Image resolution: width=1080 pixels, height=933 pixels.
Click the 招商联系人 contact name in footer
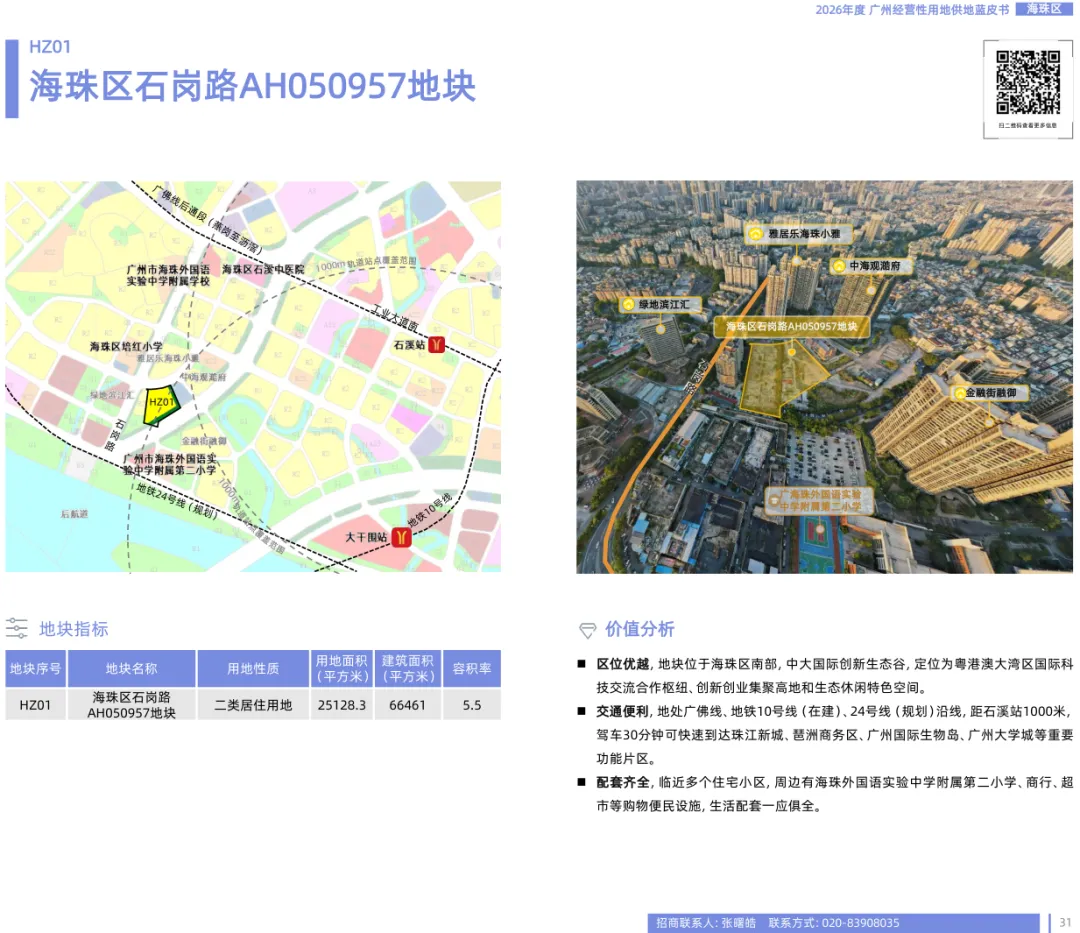706,923
